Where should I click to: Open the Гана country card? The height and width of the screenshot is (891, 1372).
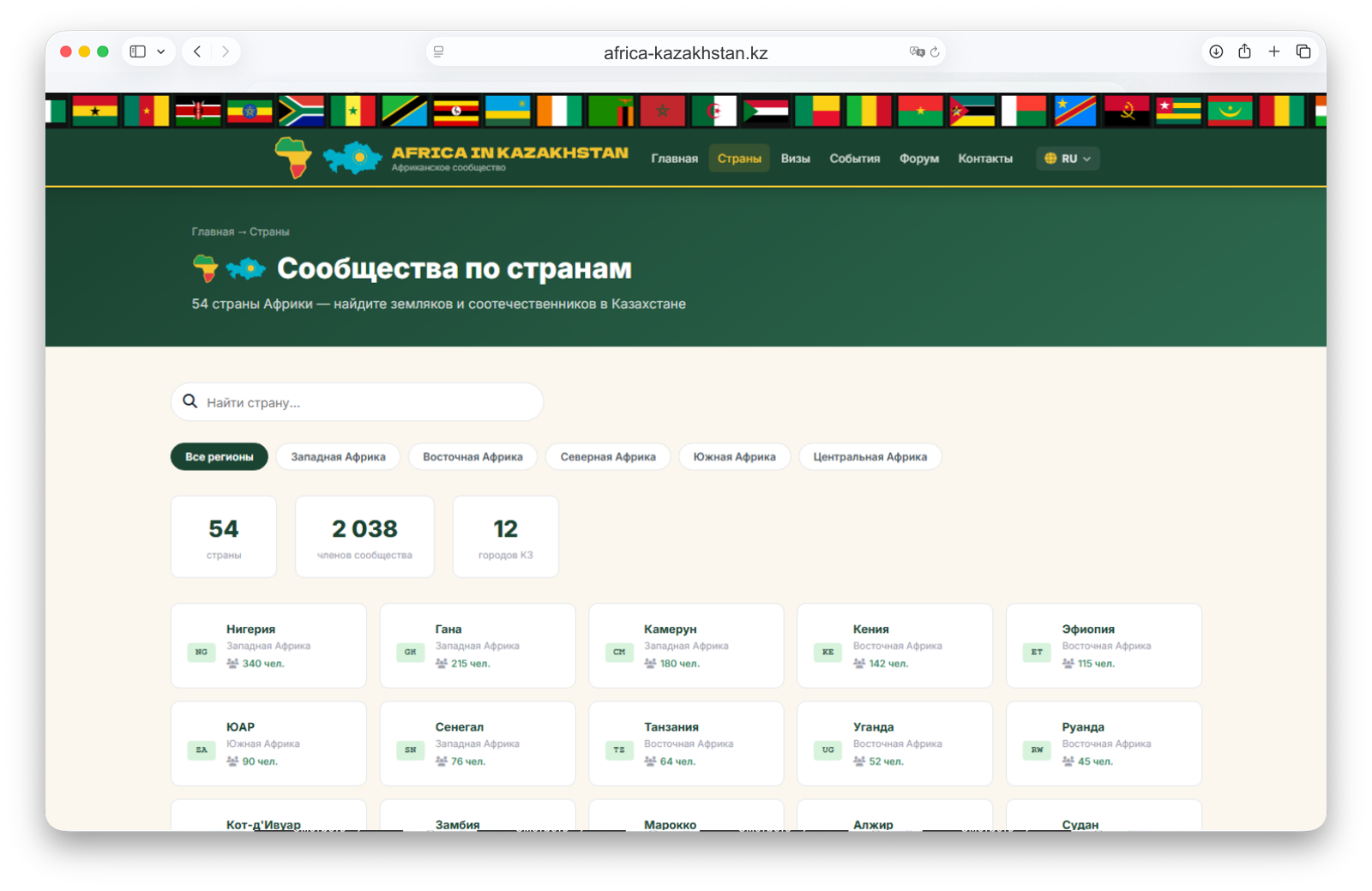[x=478, y=646]
